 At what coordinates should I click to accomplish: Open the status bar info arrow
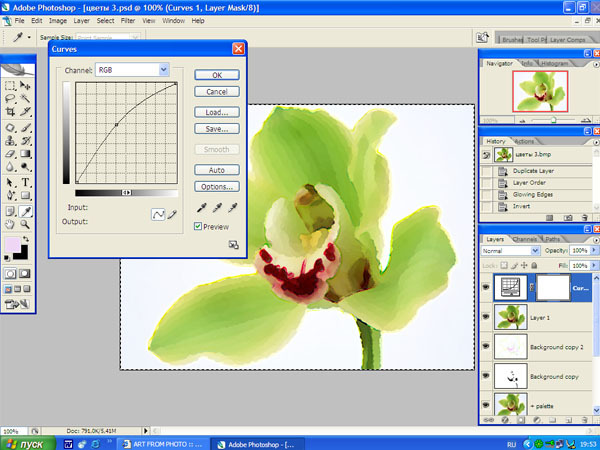pos(145,431)
